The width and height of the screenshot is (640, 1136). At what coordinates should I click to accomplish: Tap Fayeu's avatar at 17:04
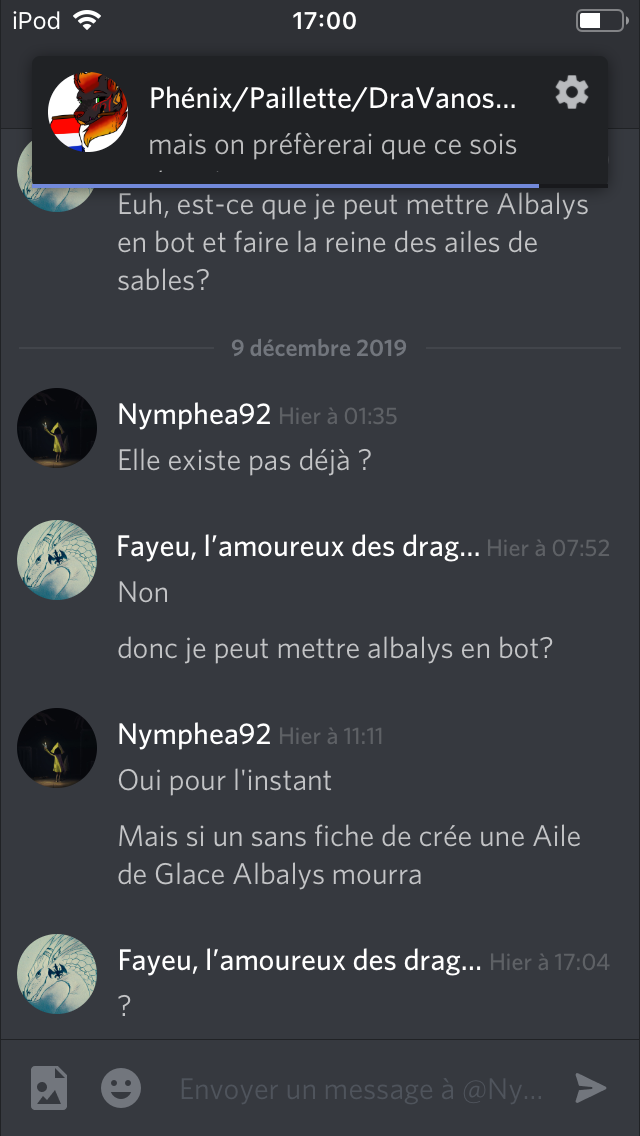click(57, 974)
